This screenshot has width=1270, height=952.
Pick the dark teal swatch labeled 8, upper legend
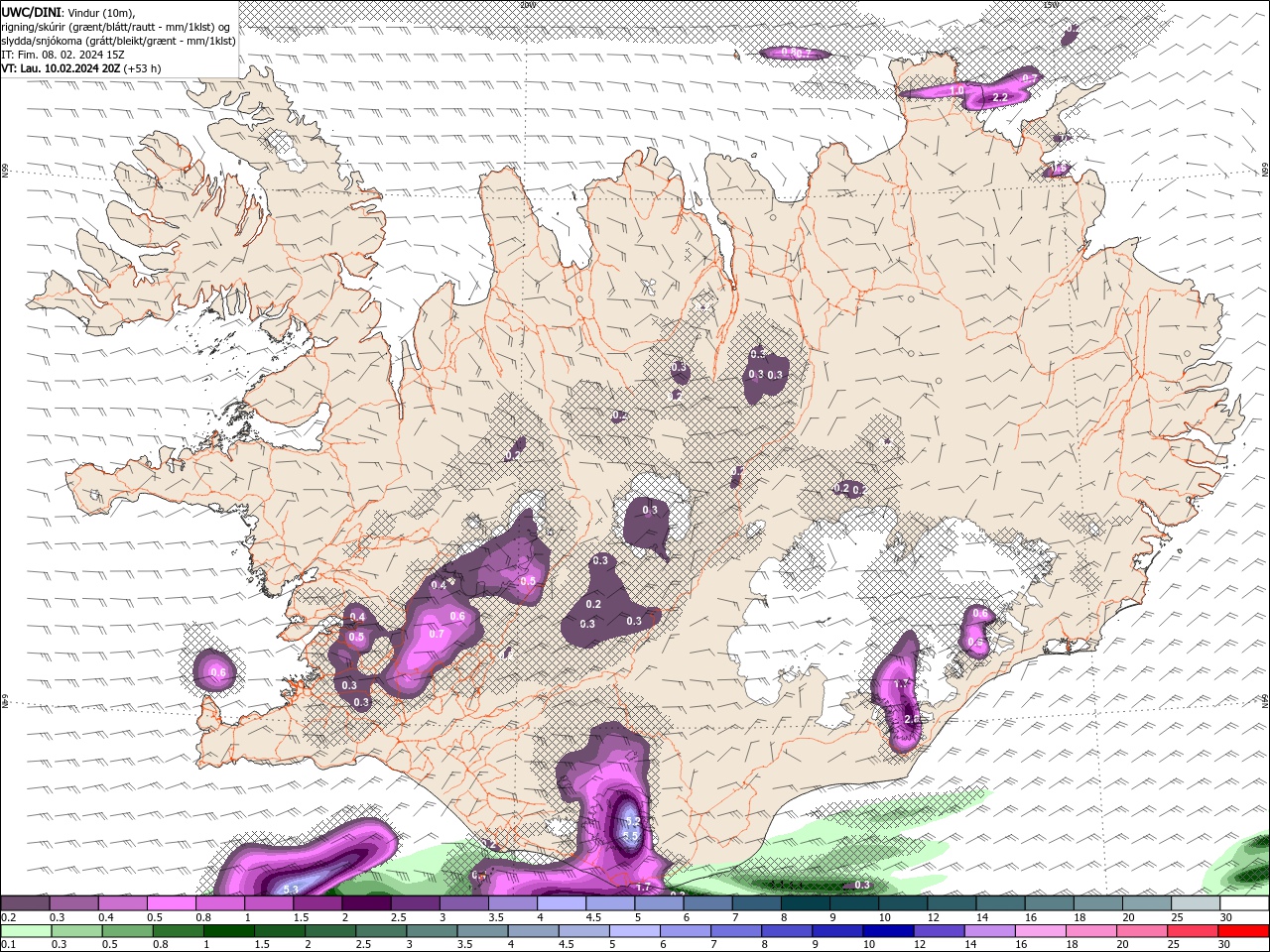(805, 903)
